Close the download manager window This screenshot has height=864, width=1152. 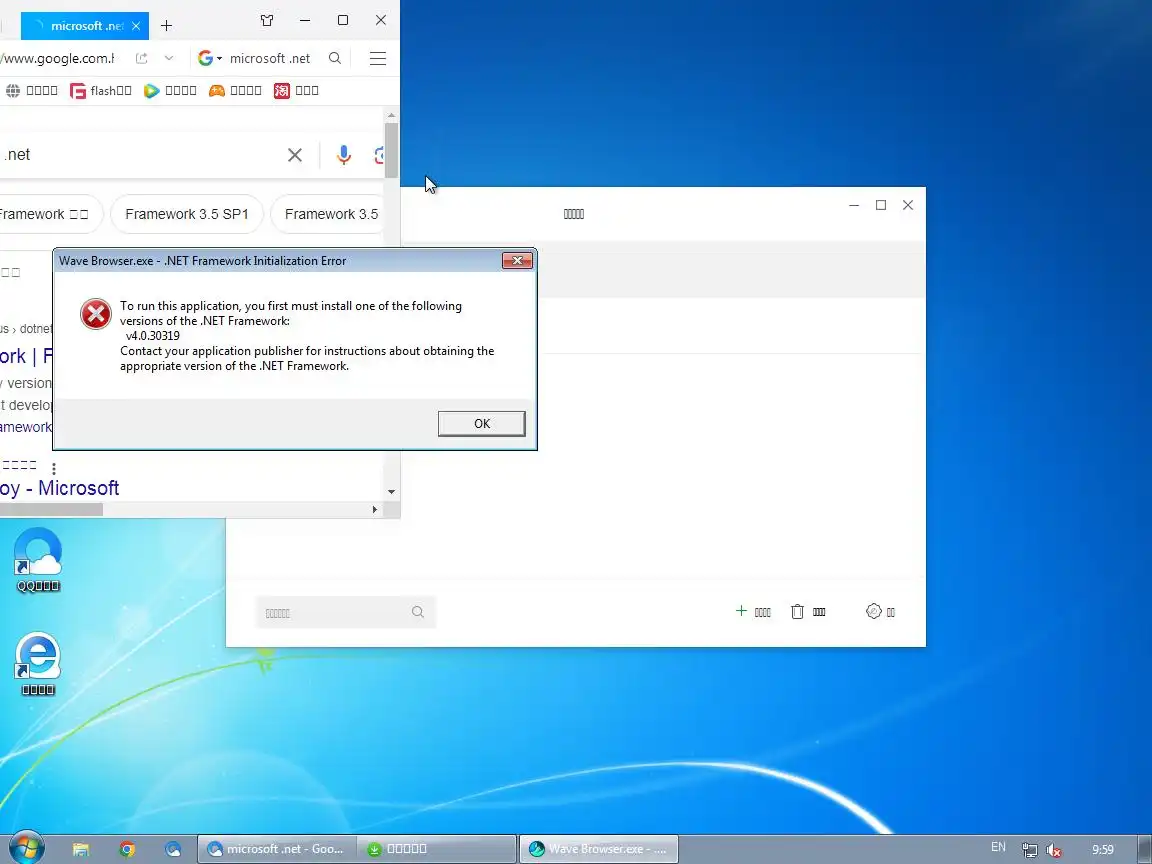click(908, 205)
